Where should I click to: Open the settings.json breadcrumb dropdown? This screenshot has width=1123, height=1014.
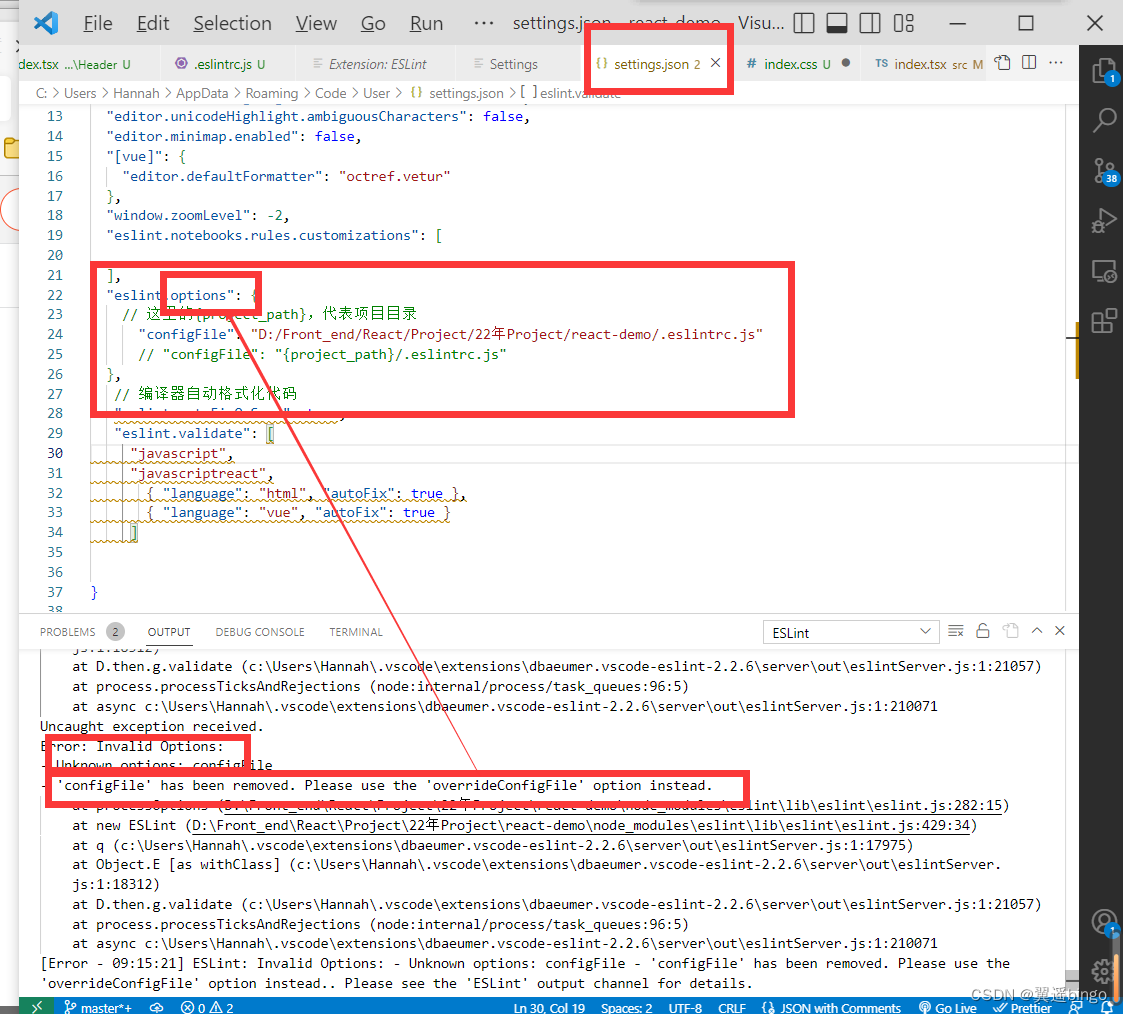[x=457, y=93]
